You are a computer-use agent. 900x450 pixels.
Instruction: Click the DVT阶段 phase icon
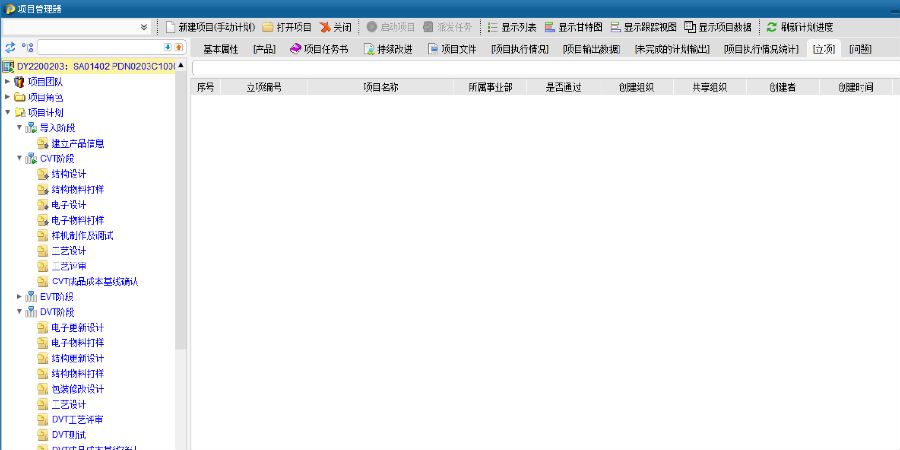pos(31,312)
